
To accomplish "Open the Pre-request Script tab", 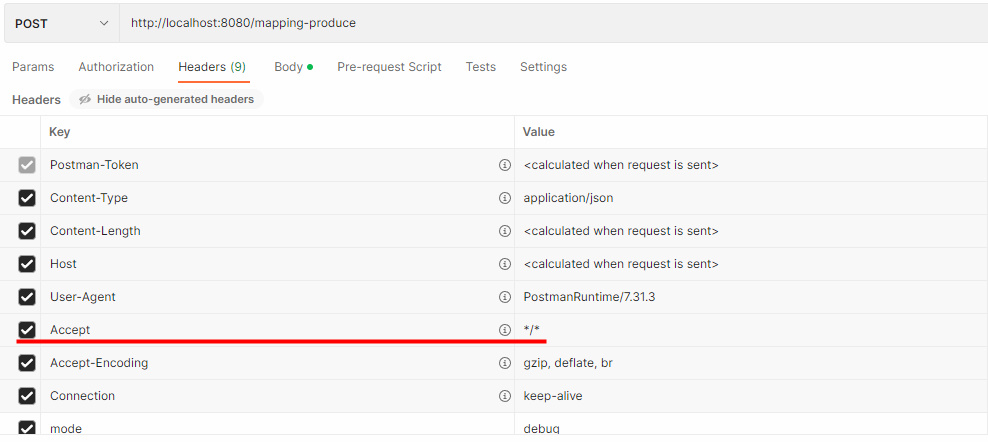I will click(x=389, y=67).
